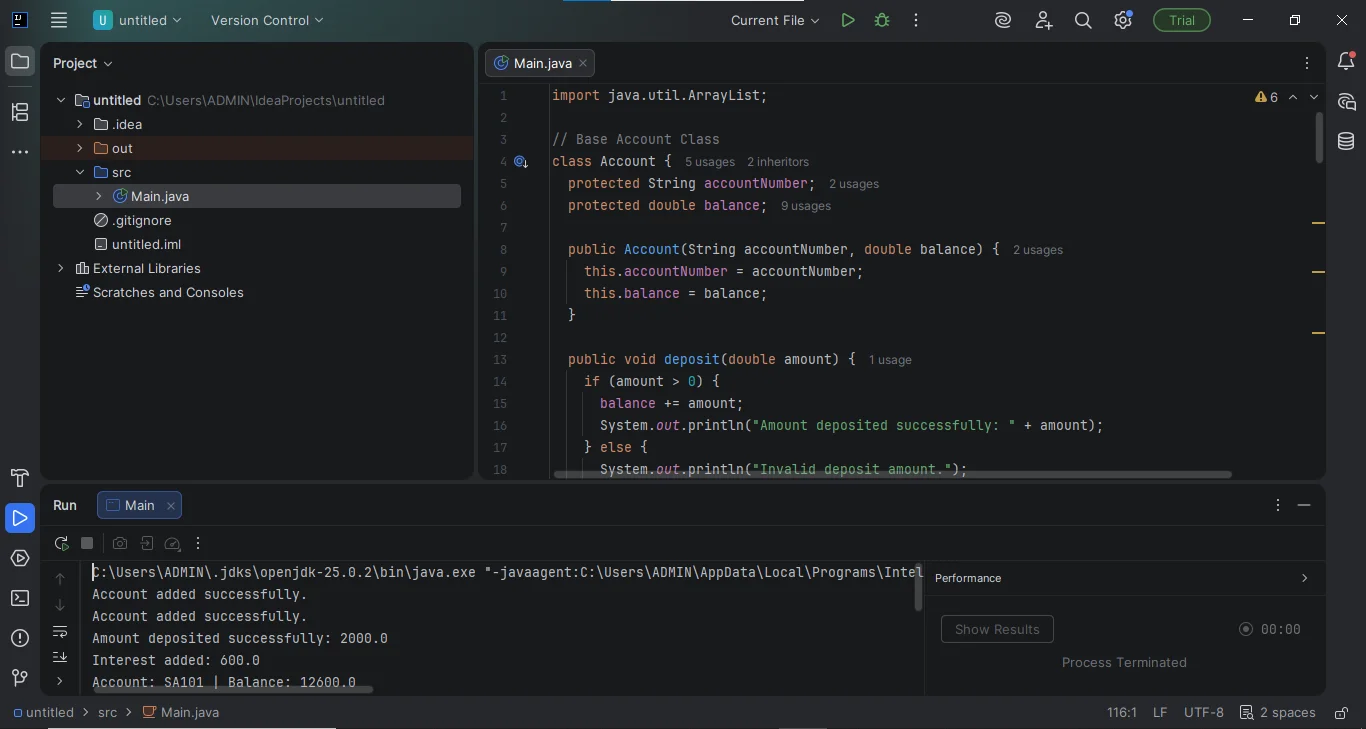Open the Current File run configuration dropdown
This screenshot has height=729, width=1366.
pos(775,20)
